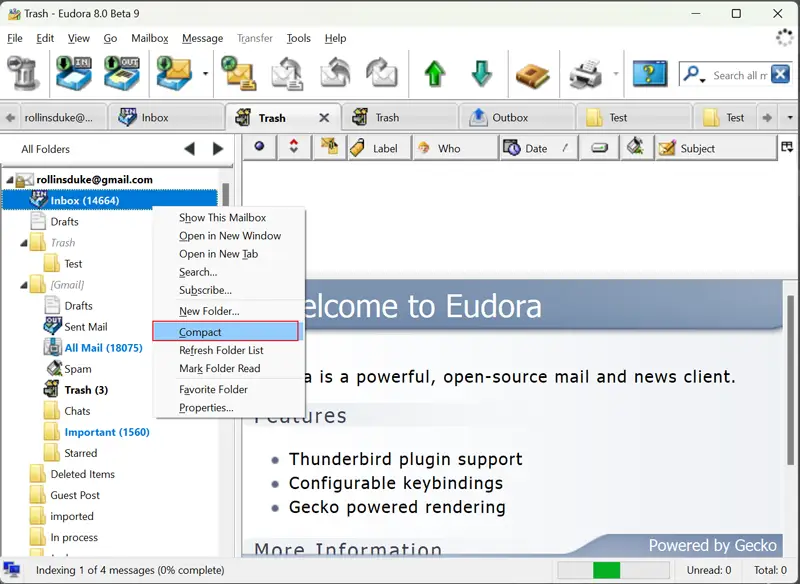Go to next message with green down arrow
The image size is (800, 584).
(481, 74)
